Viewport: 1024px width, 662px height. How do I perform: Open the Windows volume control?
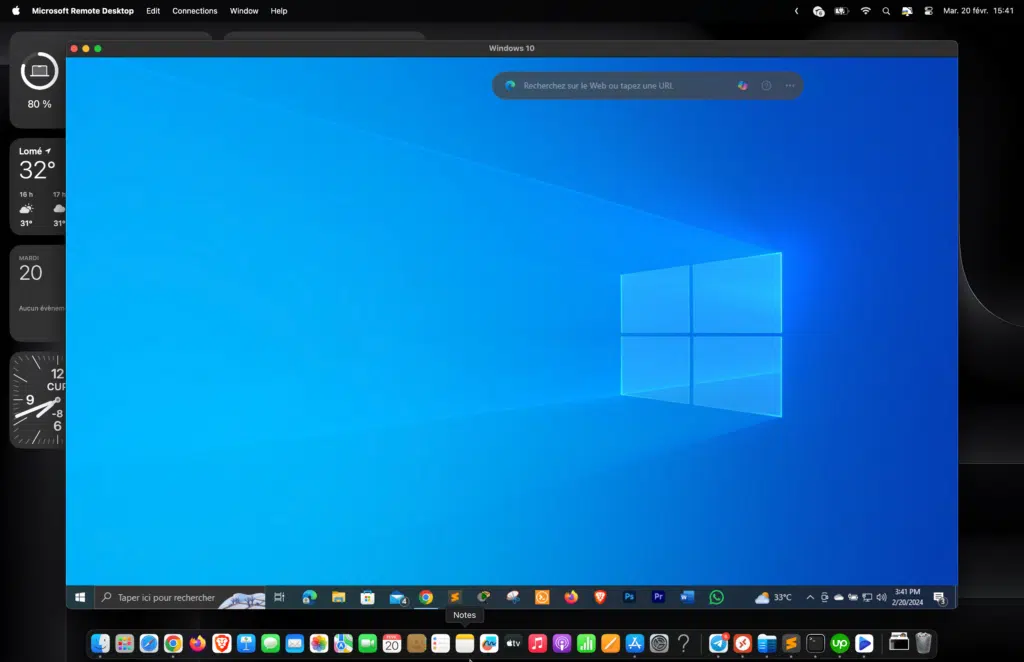click(x=881, y=597)
